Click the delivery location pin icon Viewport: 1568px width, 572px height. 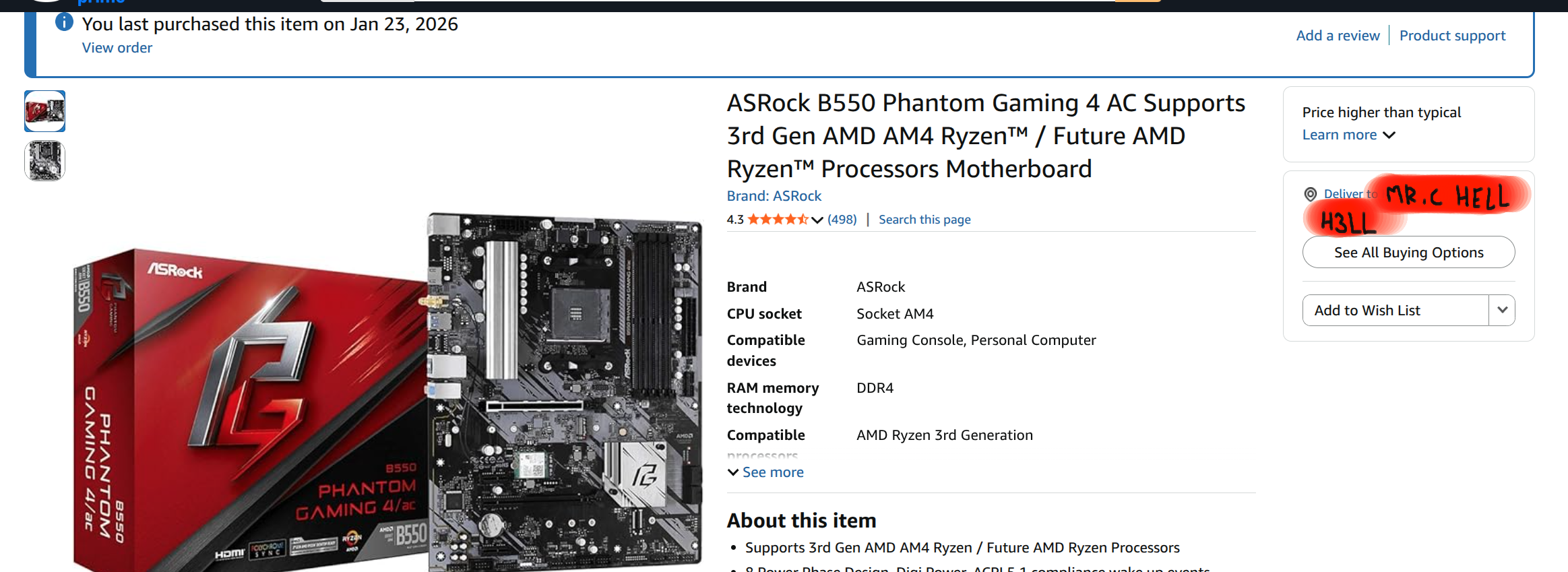coord(1310,194)
